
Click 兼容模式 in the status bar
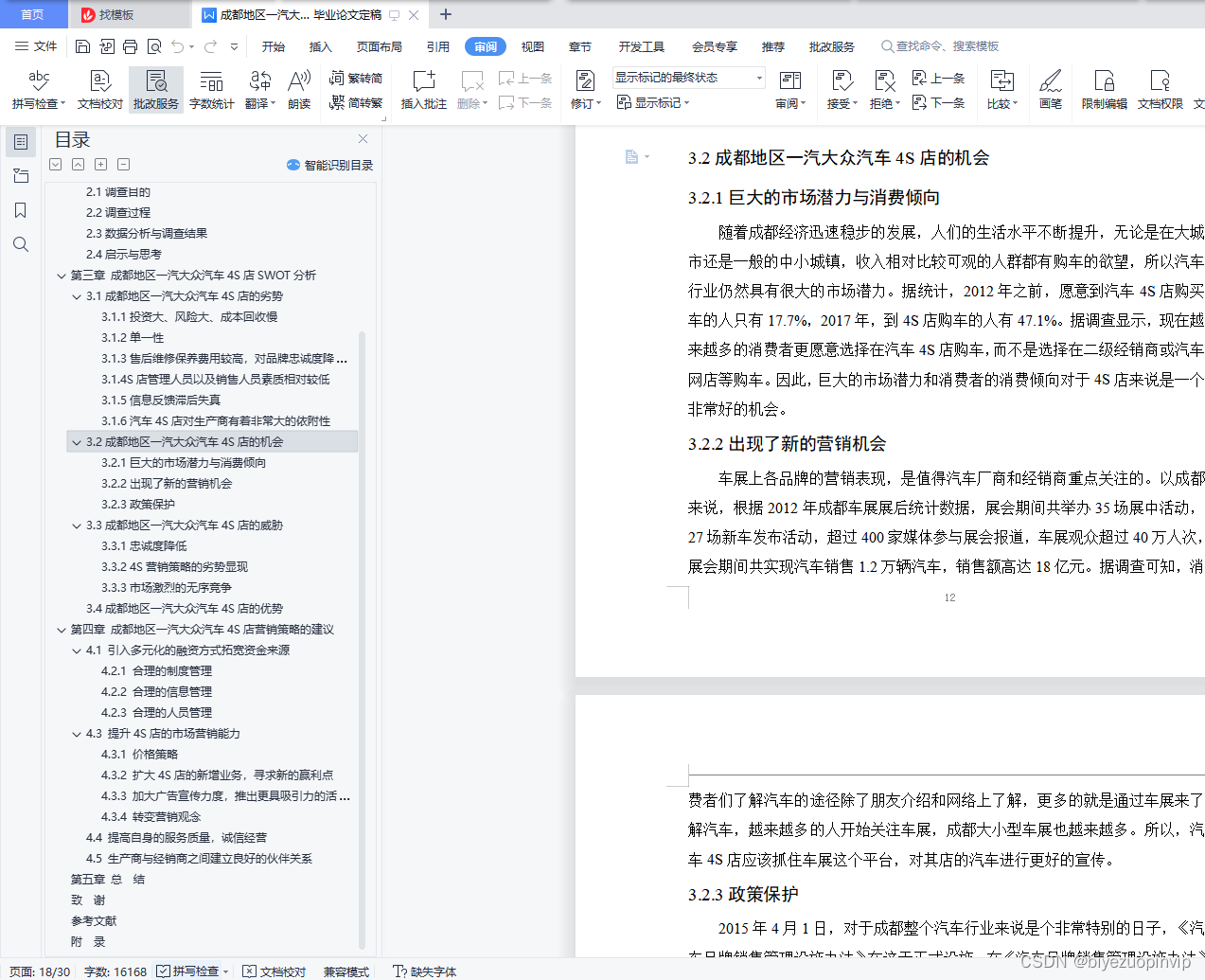tap(346, 971)
